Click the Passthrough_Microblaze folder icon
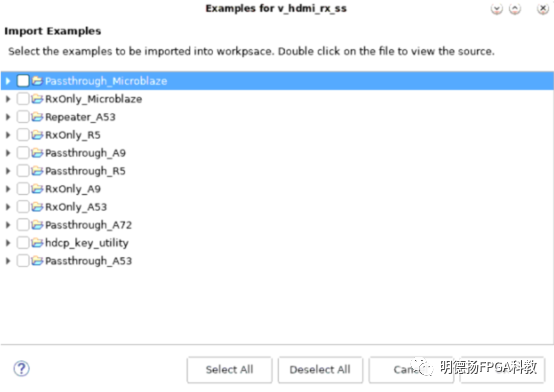The width and height of the screenshot is (554, 392). [37, 81]
